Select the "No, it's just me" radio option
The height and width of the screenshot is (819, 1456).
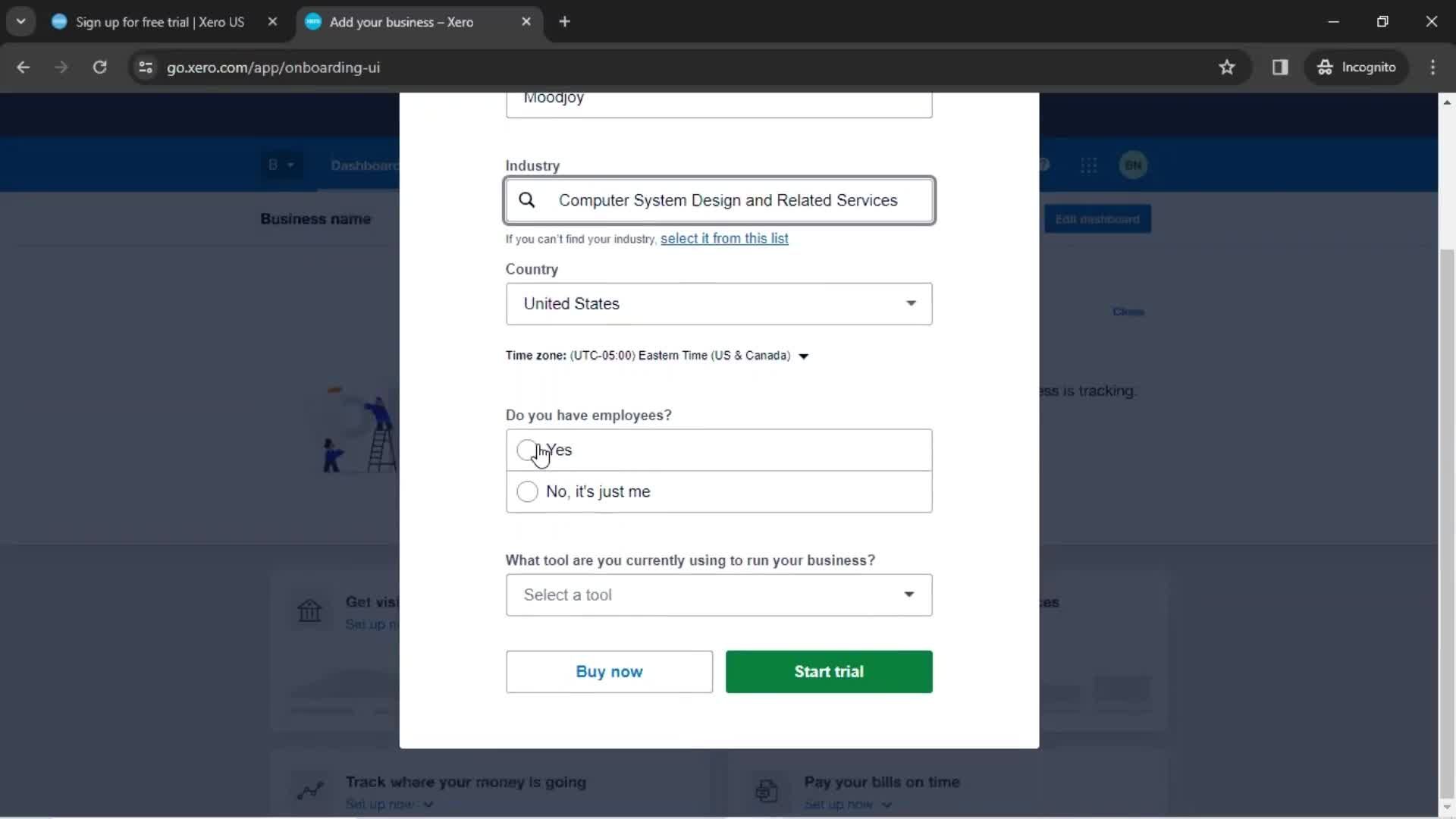pos(527,491)
